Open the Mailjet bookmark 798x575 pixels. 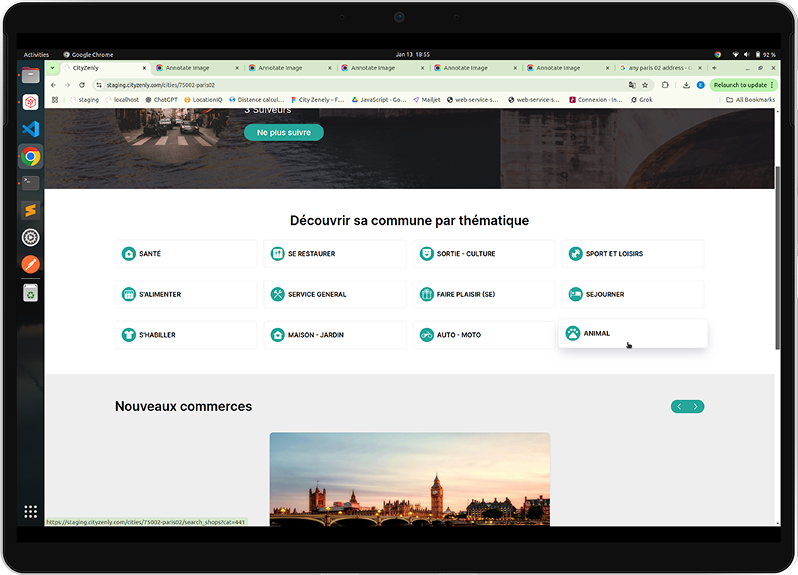[427, 100]
